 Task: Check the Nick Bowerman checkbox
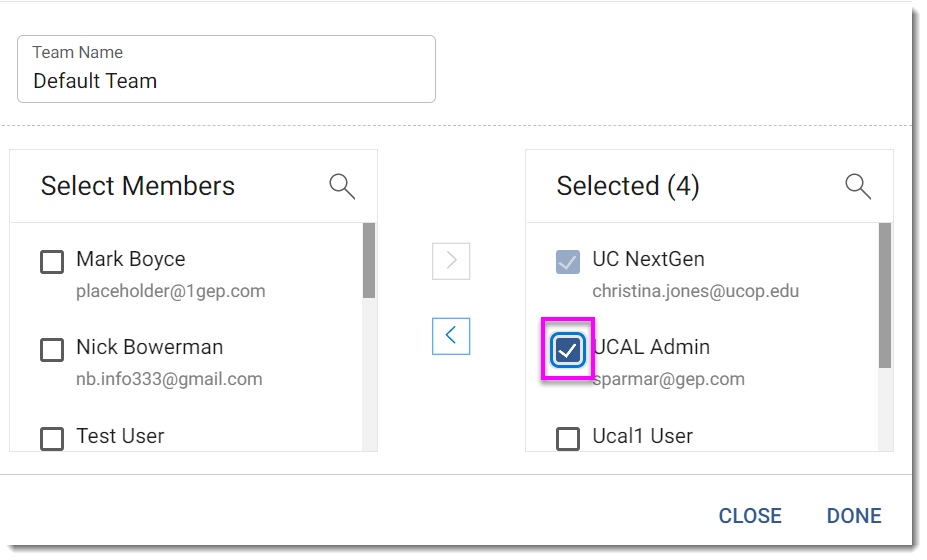(52, 350)
